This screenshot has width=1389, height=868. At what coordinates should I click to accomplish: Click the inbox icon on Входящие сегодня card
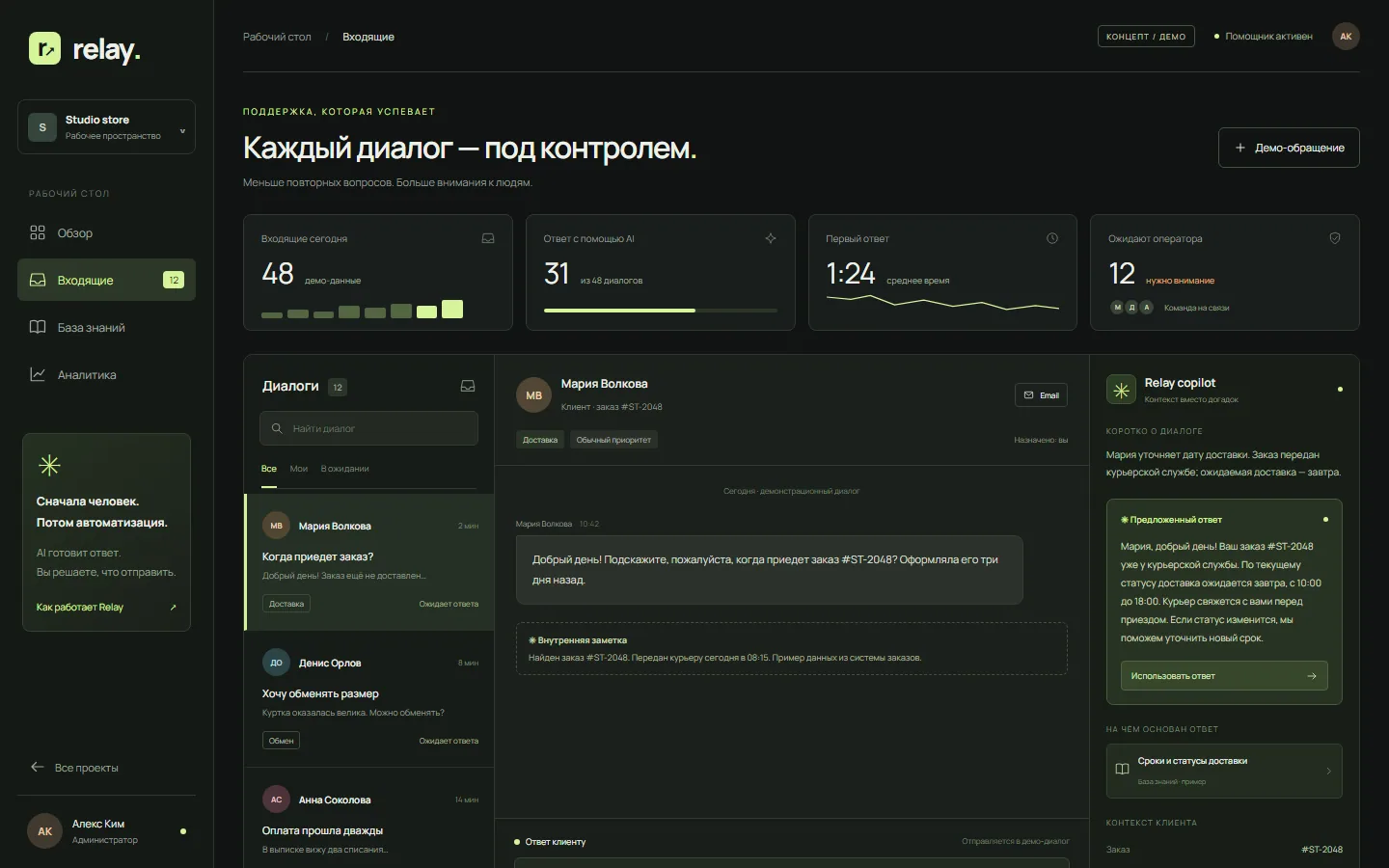point(488,238)
